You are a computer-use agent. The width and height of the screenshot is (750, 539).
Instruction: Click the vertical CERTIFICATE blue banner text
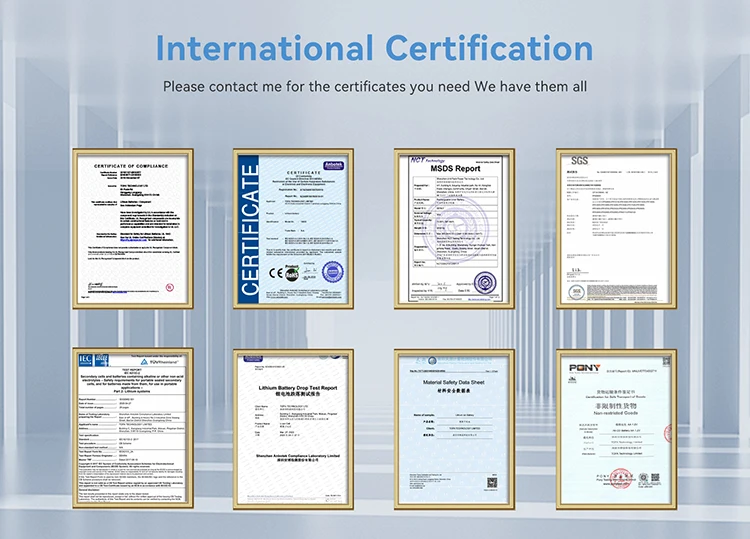click(x=250, y=229)
